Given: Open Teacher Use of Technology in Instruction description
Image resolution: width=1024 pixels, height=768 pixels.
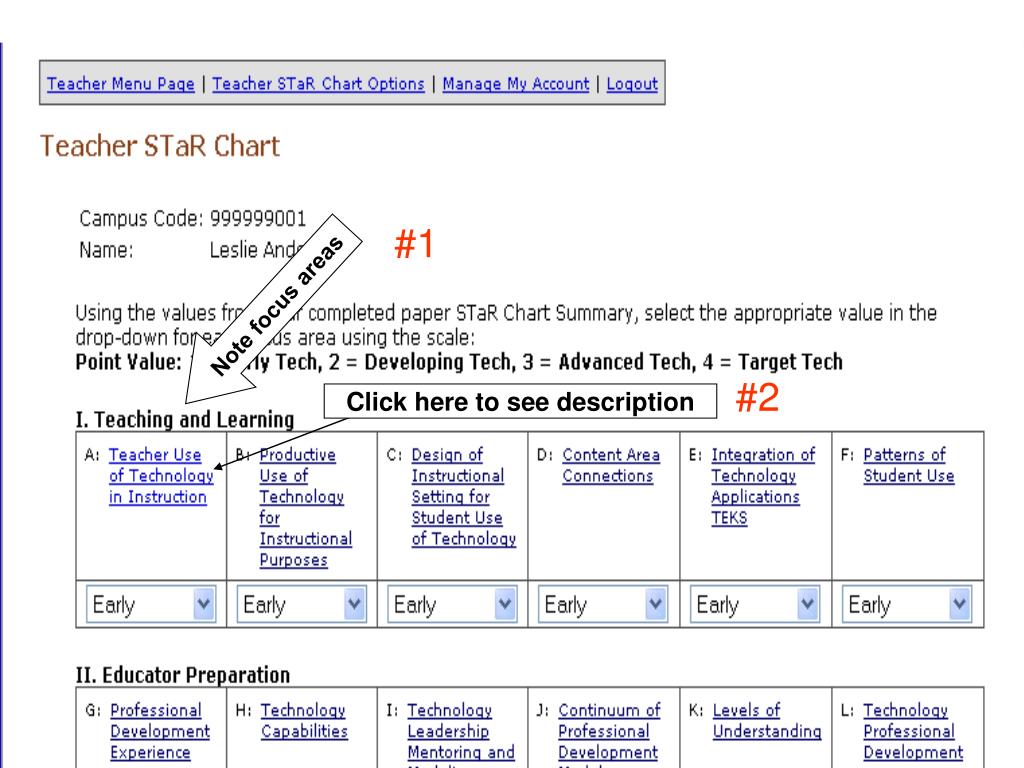Looking at the screenshot, I should coord(161,475).
